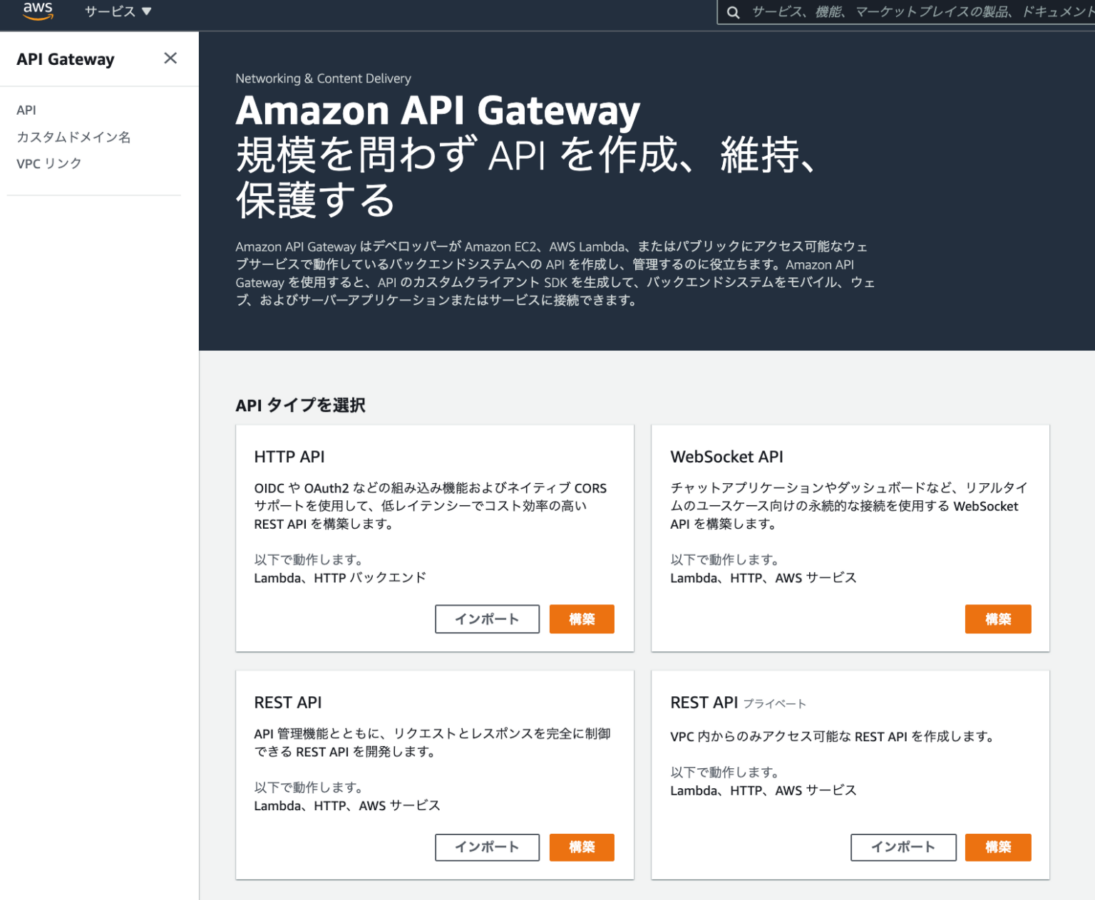The image size is (1095, 900).
Task: Select VPC リンク in the sidebar
Action: tap(49, 163)
